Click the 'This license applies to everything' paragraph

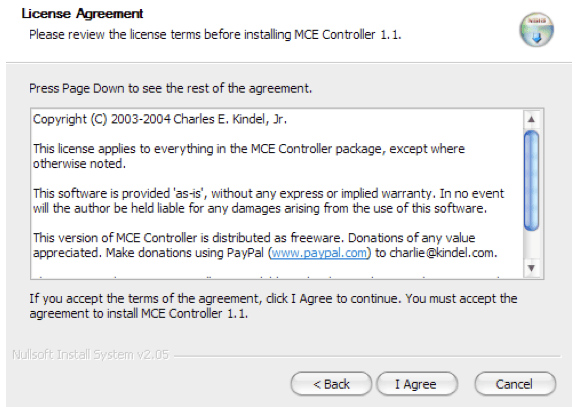tap(249, 156)
